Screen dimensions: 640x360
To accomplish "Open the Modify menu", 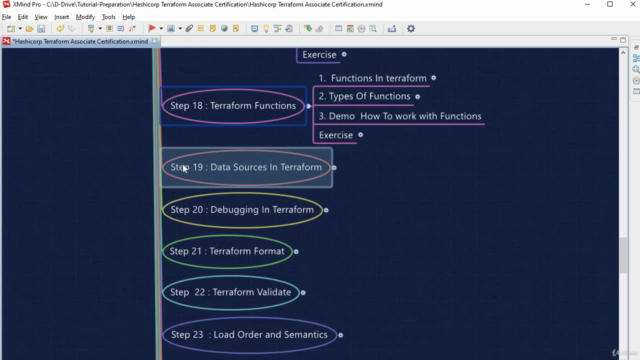I will pos(85,17).
